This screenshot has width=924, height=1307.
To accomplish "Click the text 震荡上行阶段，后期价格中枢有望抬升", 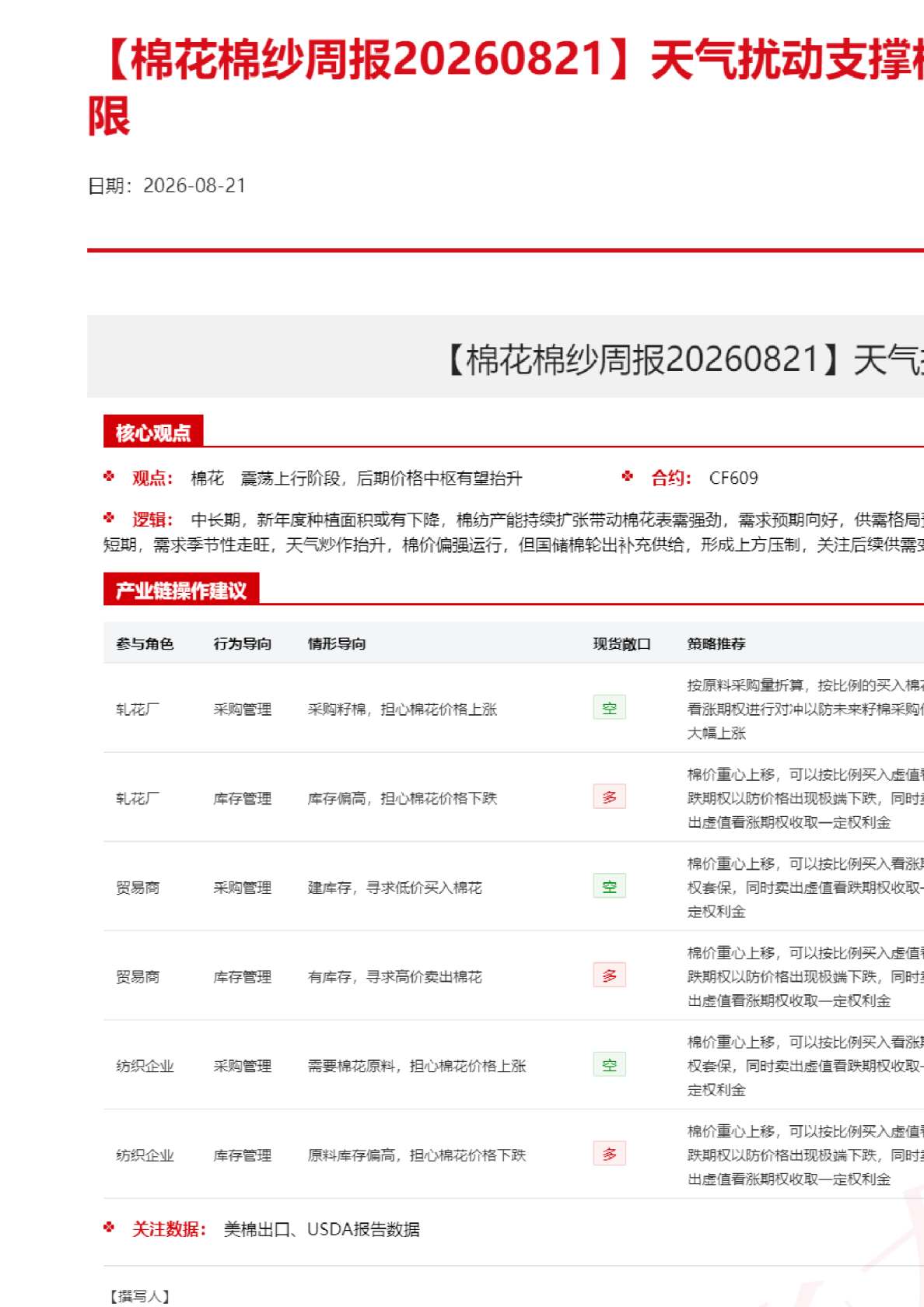I will (381, 478).
